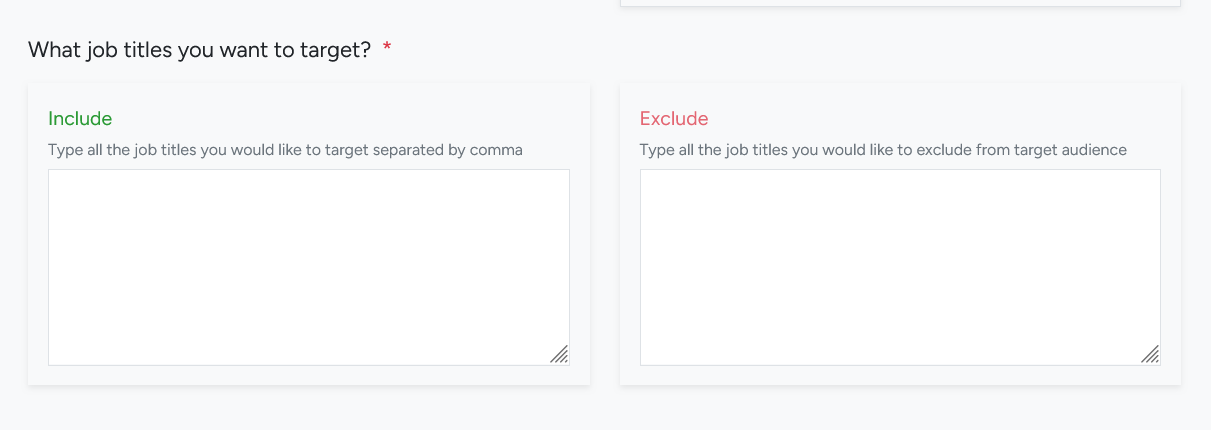This screenshot has height=430, width=1211.
Task: Click the Include hint about separating by comma
Action: [x=285, y=150]
